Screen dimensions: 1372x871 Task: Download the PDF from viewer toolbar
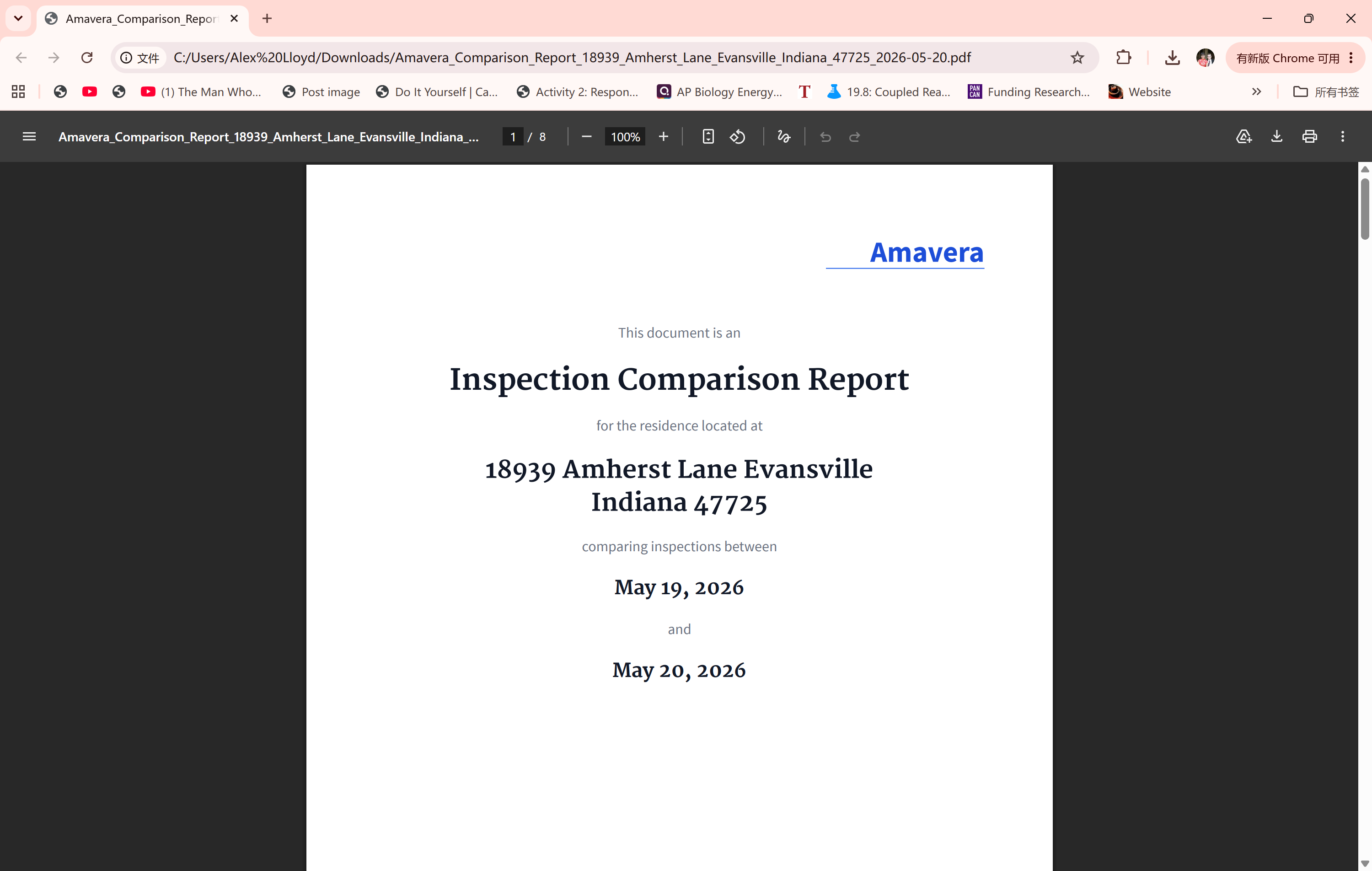1277,137
